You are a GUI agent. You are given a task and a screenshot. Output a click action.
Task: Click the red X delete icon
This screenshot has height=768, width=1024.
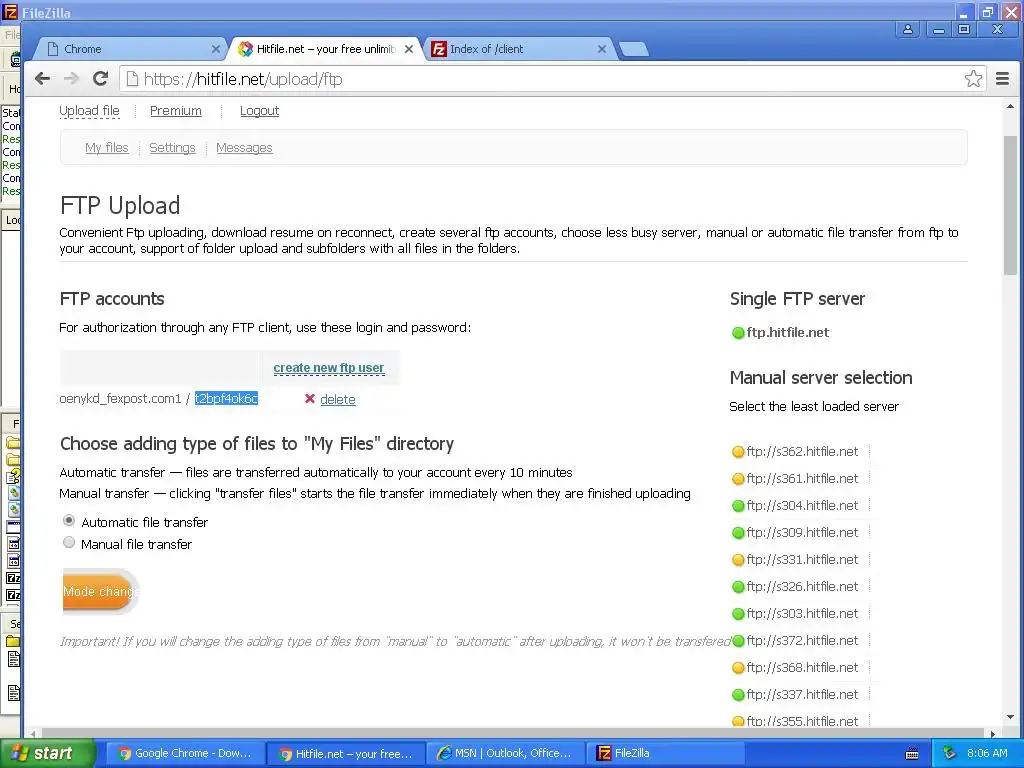[x=310, y=398]
